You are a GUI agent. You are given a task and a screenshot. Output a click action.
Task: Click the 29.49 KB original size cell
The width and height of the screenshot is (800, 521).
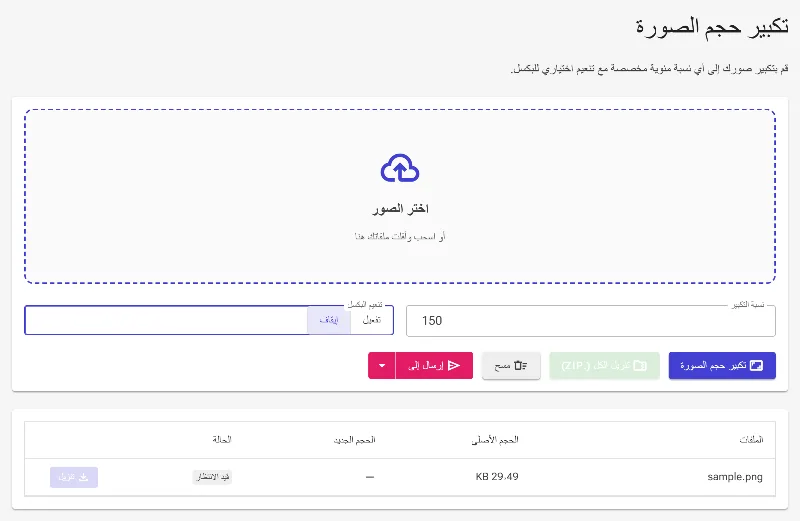tap(497, 477)
